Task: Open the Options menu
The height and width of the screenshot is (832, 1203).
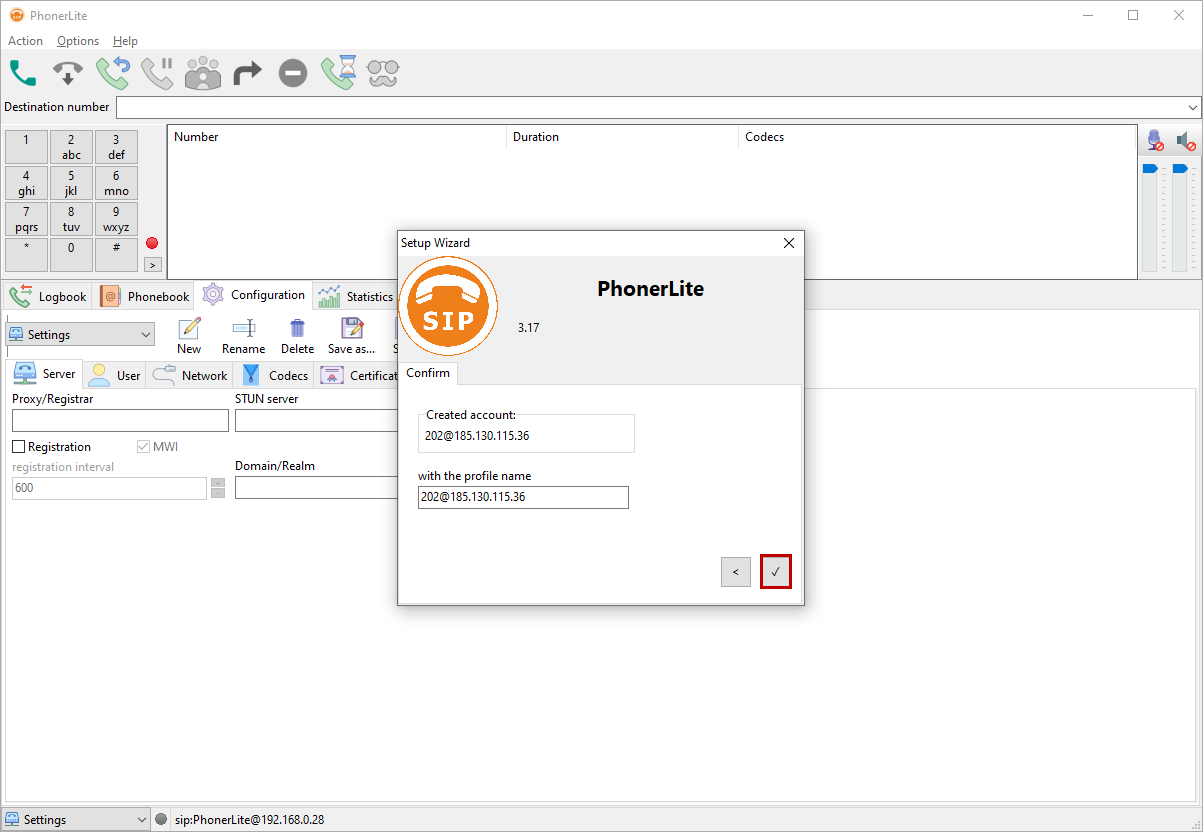Action: pyautogui.click(x=78, y=41)
